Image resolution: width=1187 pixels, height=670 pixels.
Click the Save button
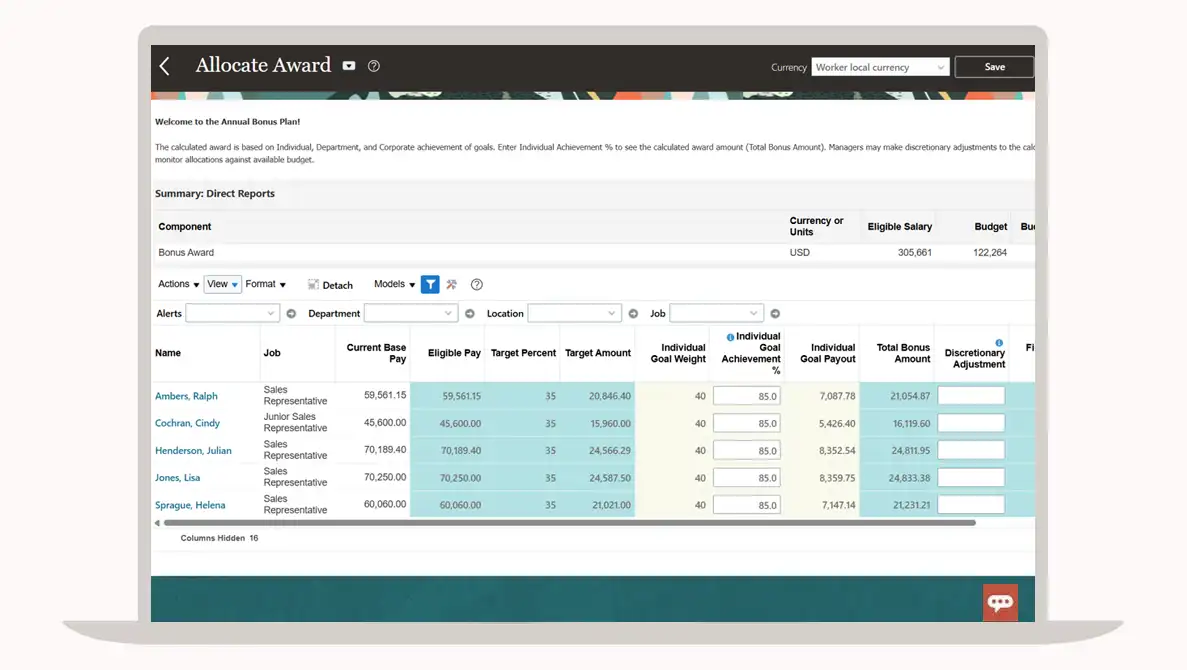[x=994, y=67]
